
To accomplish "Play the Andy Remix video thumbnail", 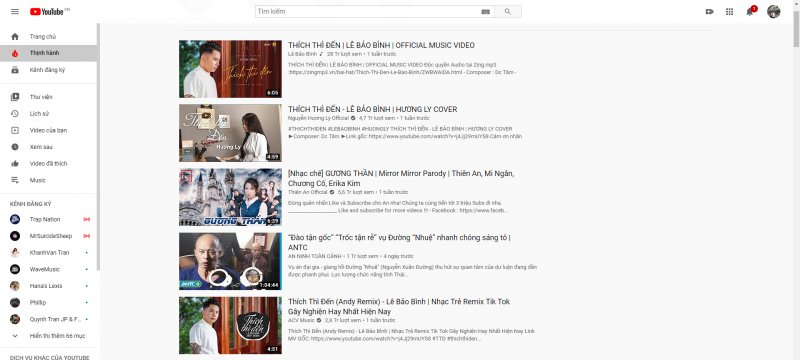I will click(230, 325).
